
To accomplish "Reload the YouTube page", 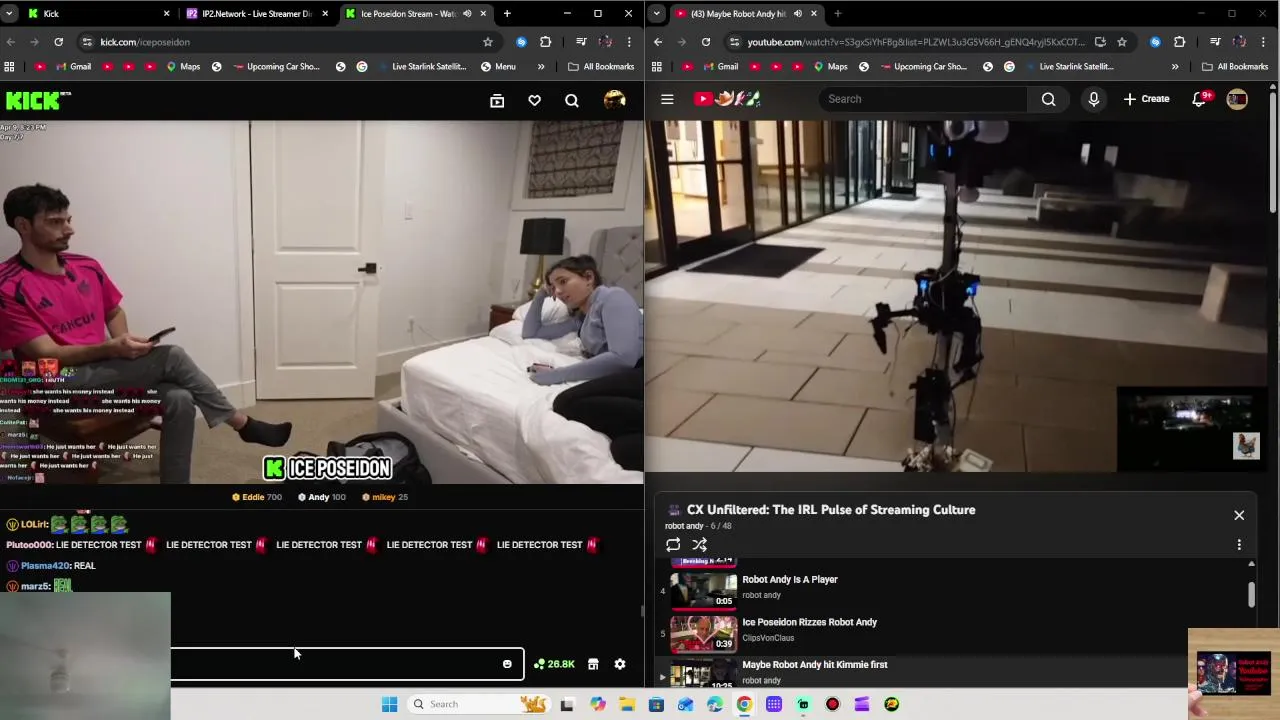I will pos(706,42).
